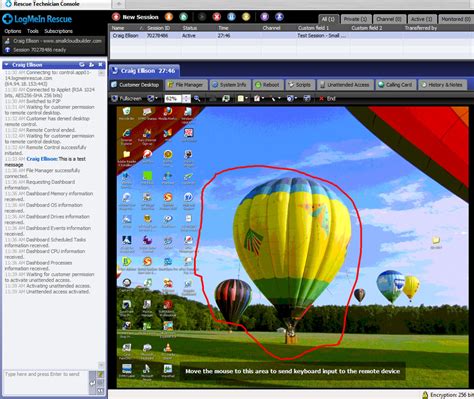
Task: Click the window icon left of End
Action: (307, 98)
